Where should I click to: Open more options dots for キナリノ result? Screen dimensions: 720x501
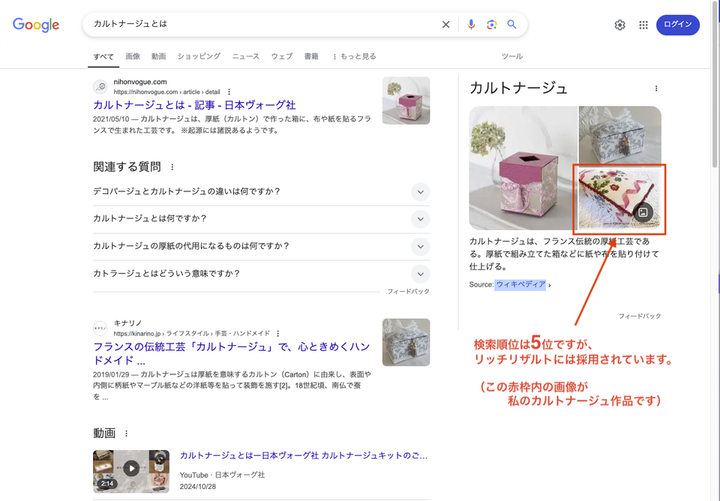(278, 333)
